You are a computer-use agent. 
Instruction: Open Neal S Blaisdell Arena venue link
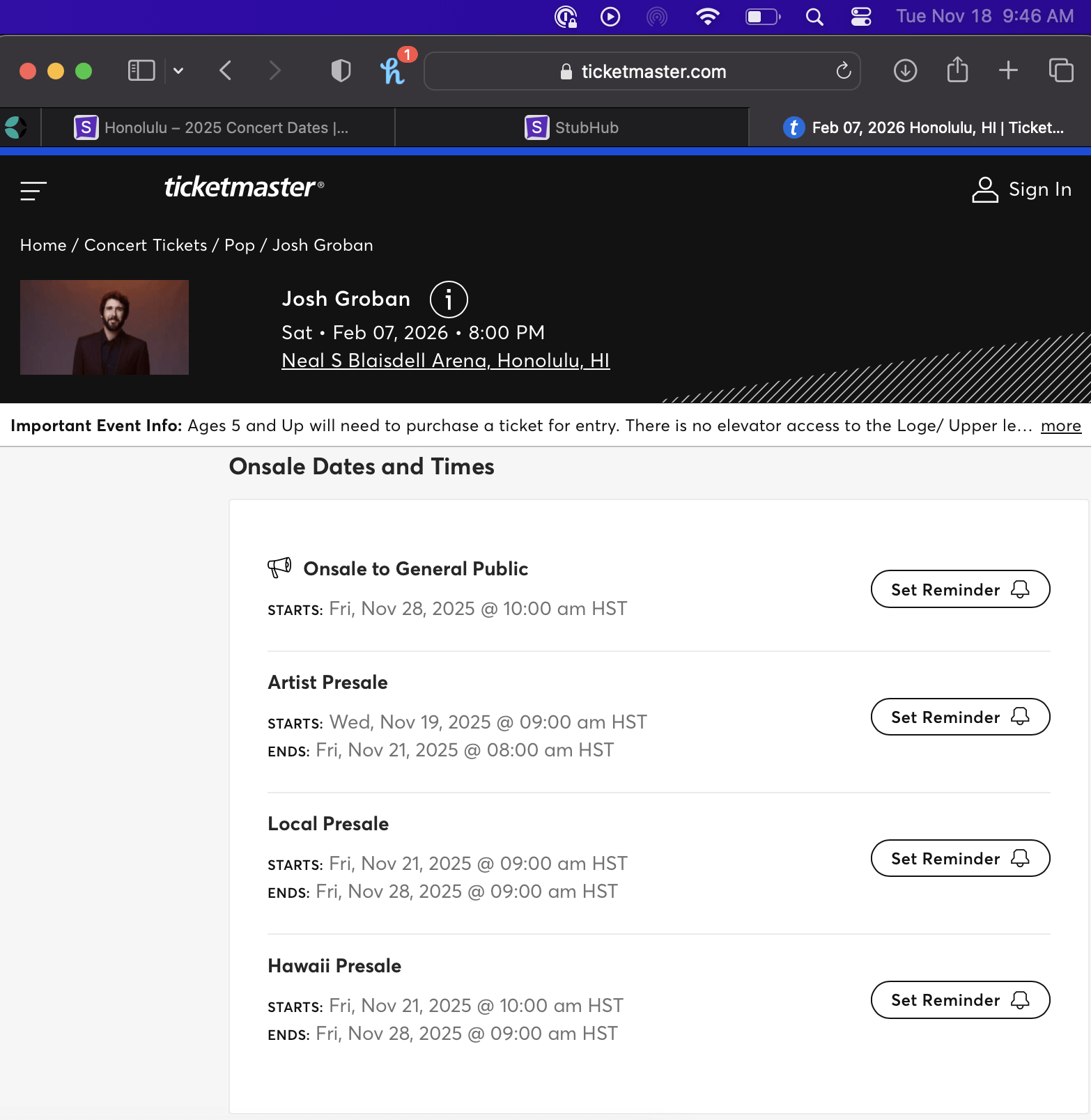(446, 361)
